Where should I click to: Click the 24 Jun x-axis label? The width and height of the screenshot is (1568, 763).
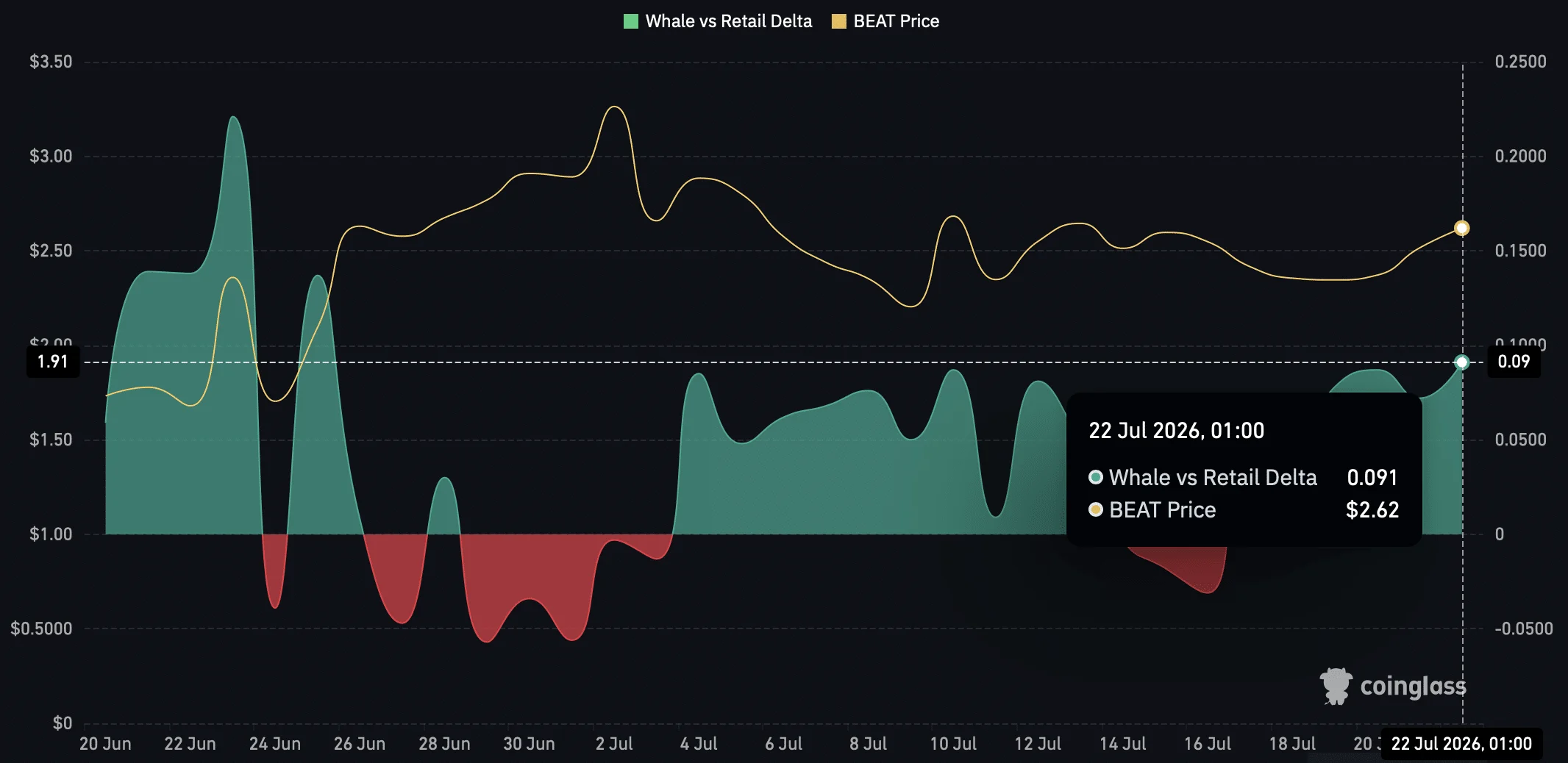275,744
